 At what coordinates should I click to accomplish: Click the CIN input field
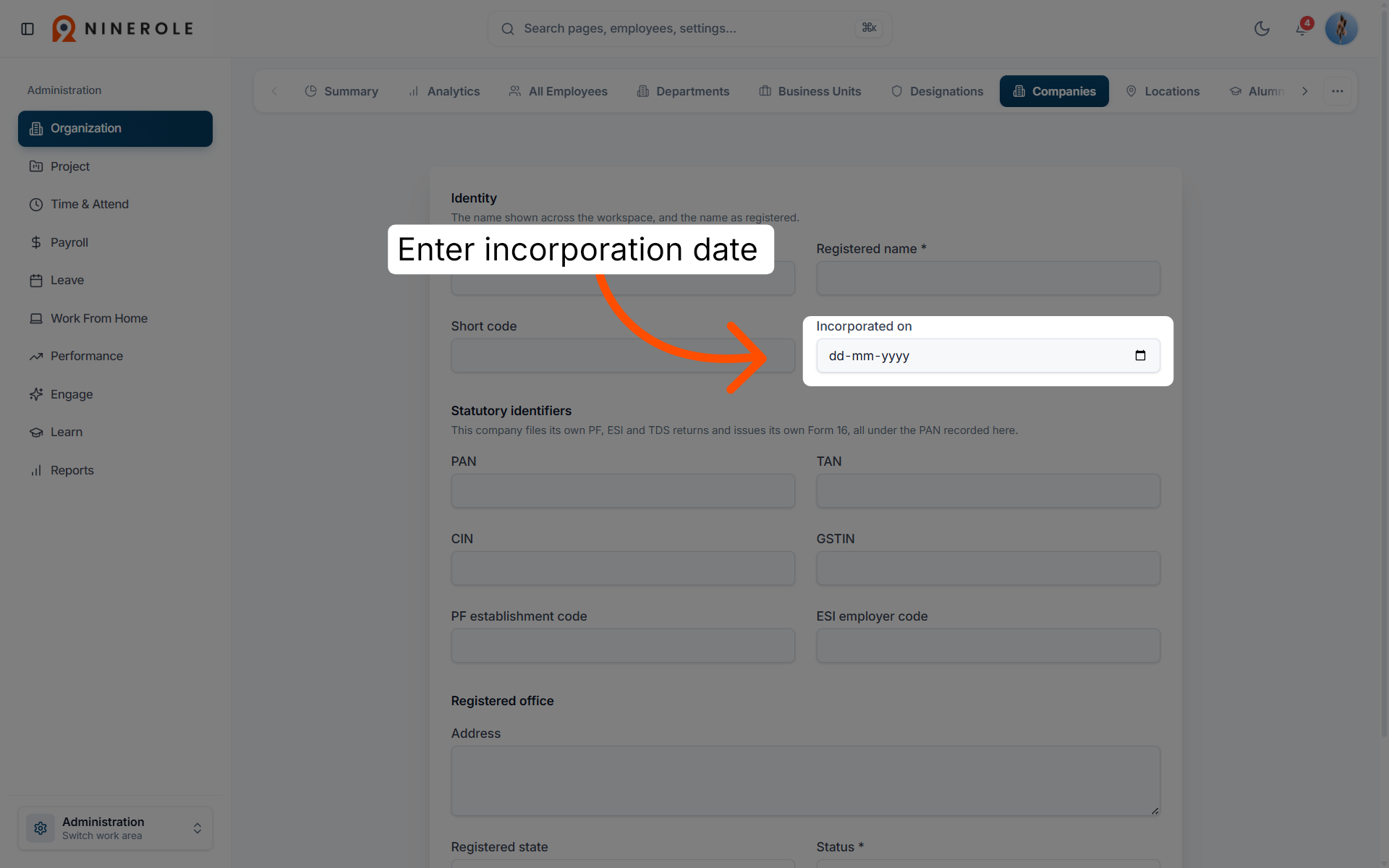[623, 569]
